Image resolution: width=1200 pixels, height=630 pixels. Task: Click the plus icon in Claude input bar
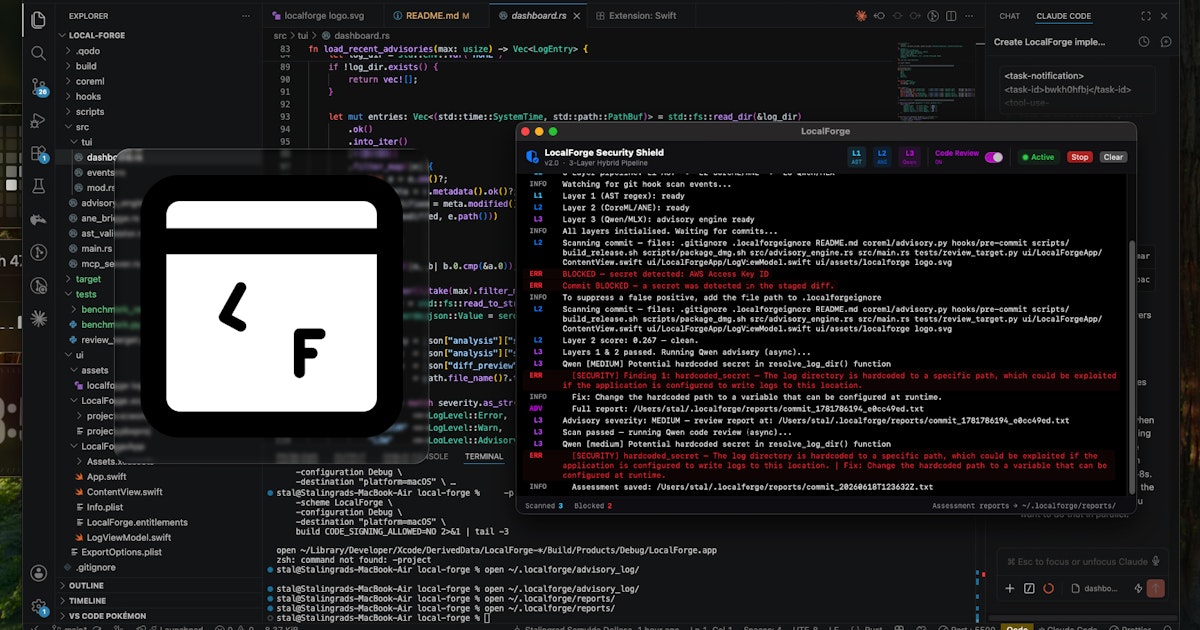1010,589
